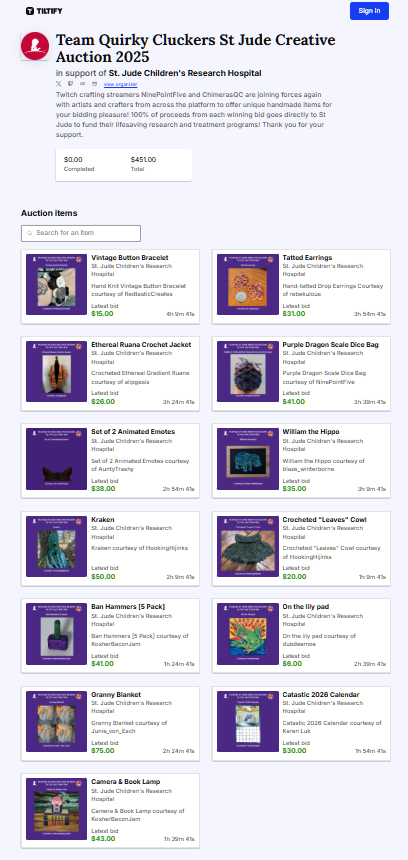408x860 pixels.
Task: Open the St. Jude Children's Research Hospital link
Action: tap(185, 73)
